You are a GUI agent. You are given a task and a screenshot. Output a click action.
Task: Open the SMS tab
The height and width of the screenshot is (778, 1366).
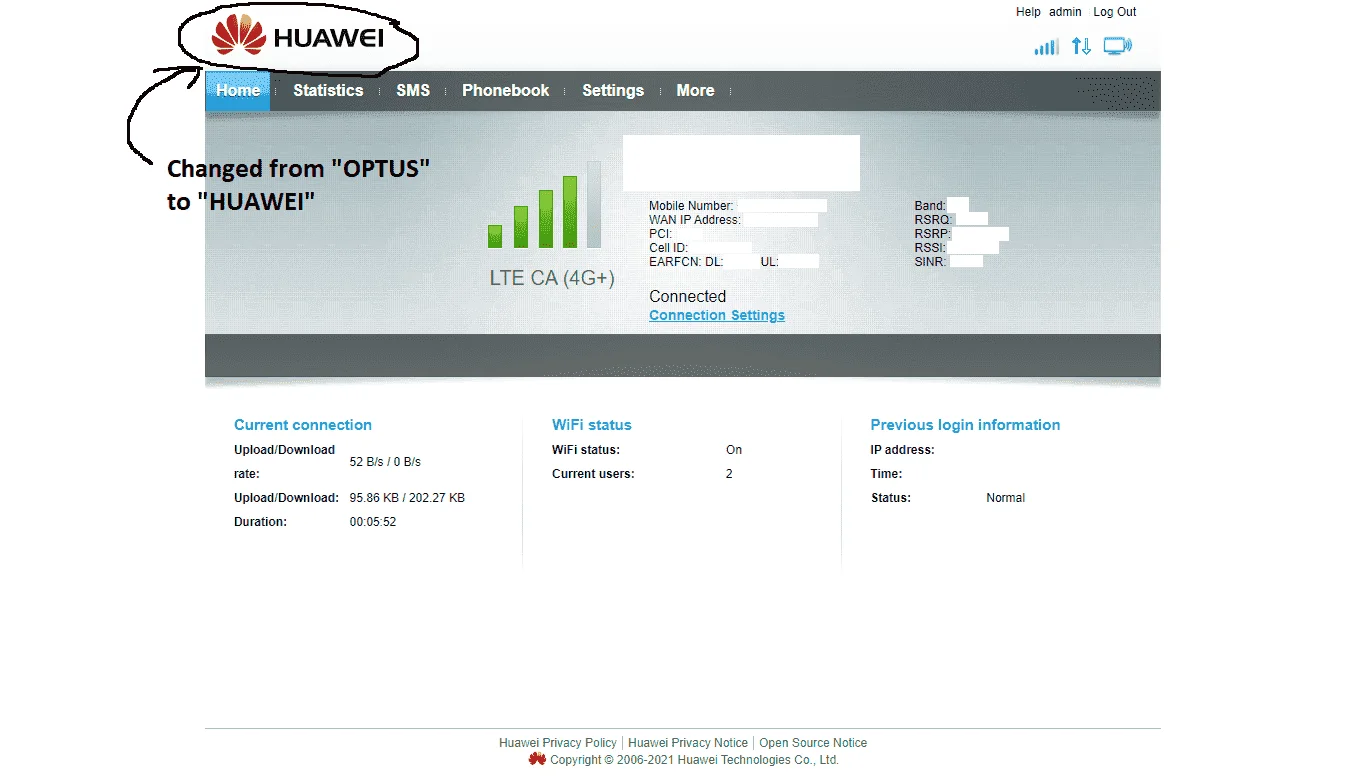tap(413, 90)
